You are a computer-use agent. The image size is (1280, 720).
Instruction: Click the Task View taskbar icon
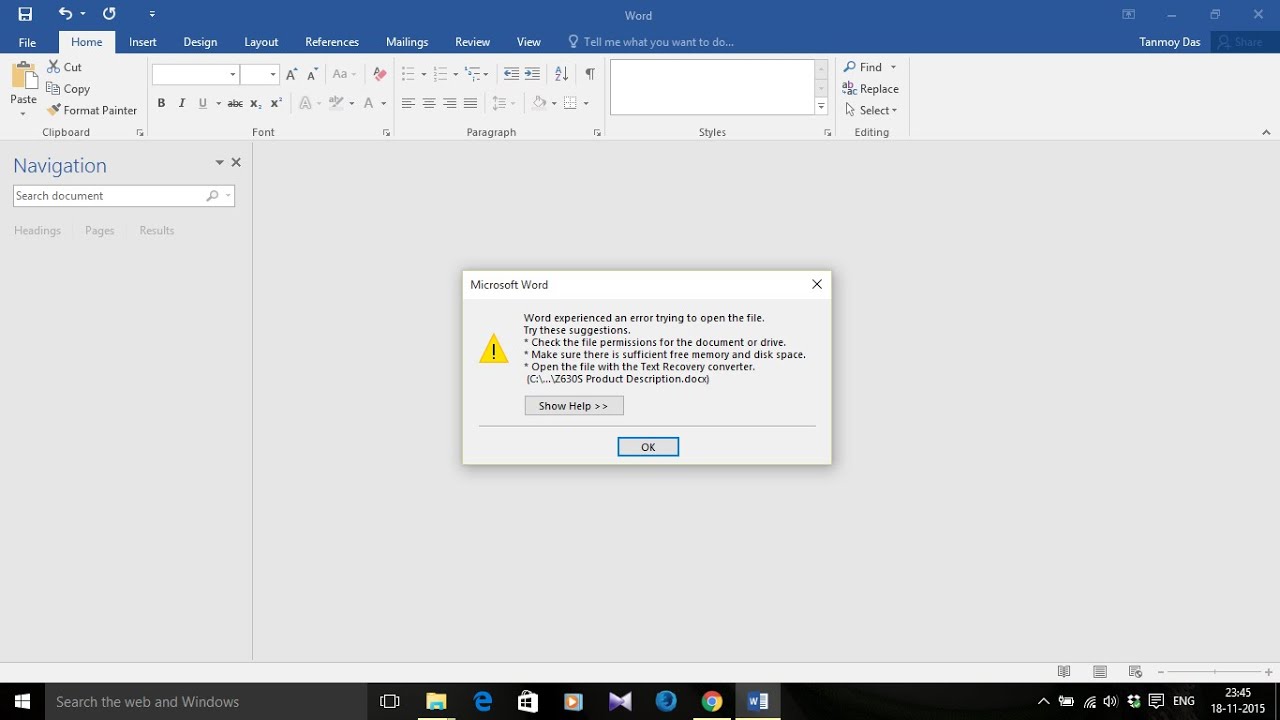(390, 702)
